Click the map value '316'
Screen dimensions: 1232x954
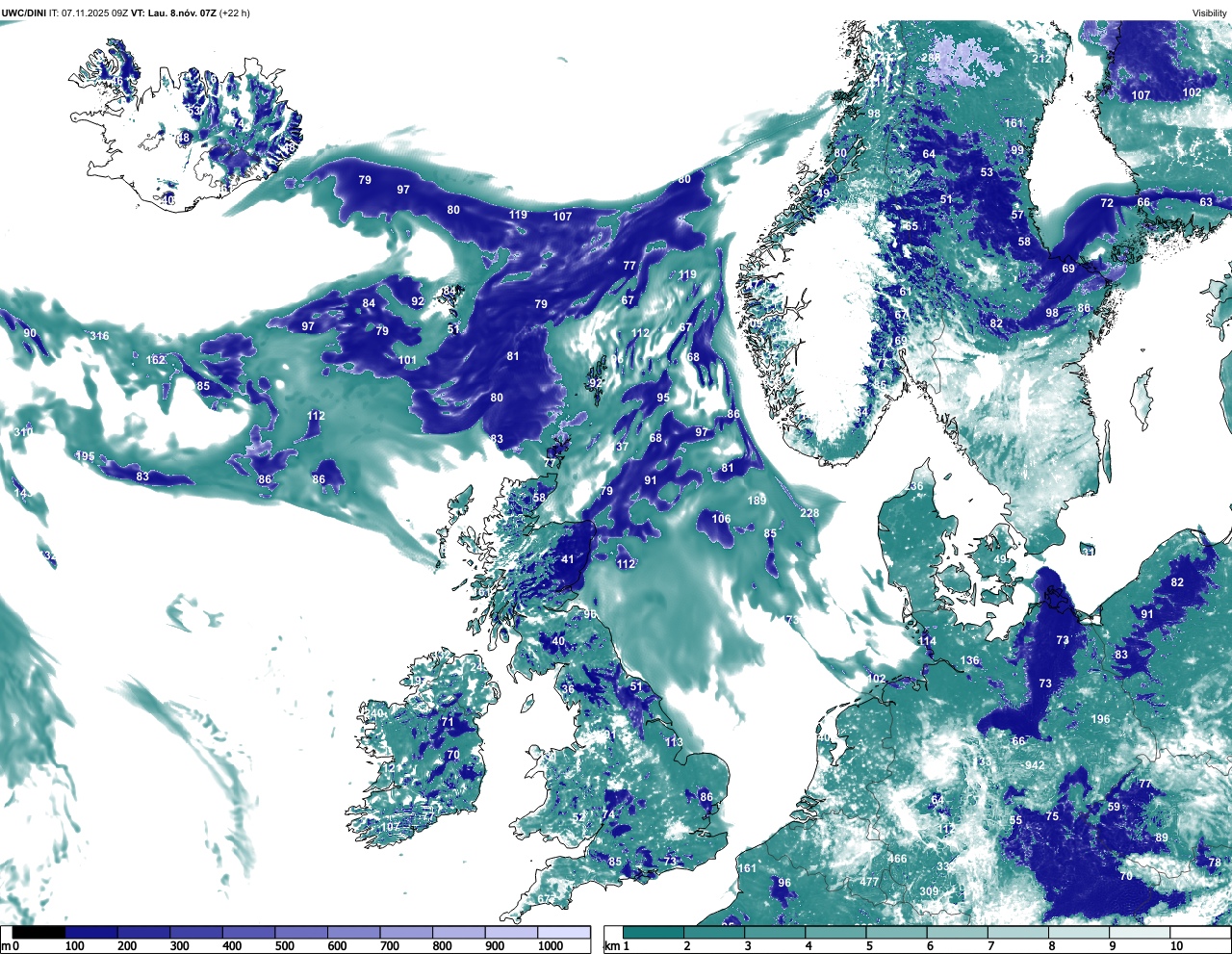coord(99,336)
